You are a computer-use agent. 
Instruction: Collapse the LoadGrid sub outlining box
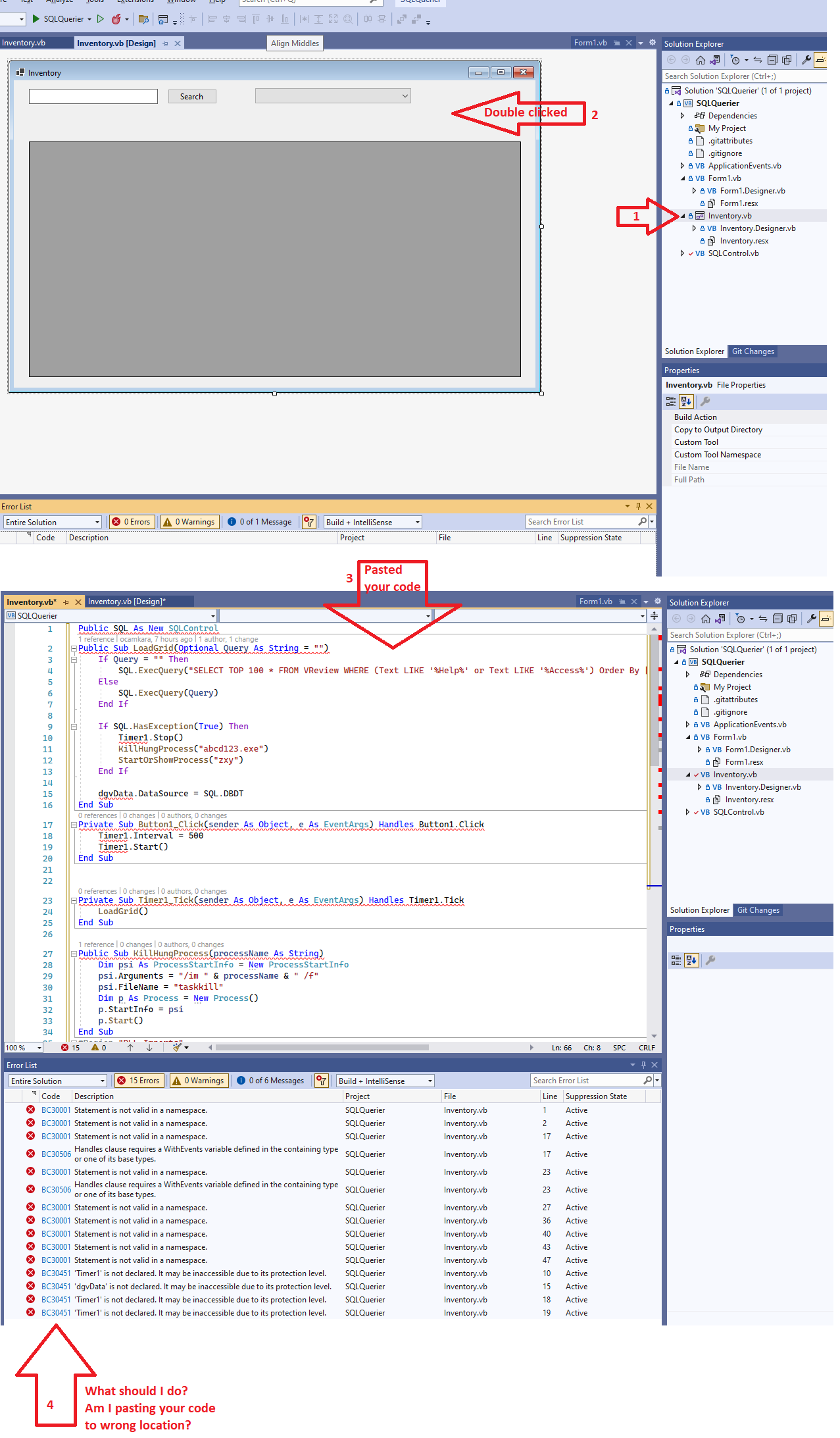(x=74, y=648)
